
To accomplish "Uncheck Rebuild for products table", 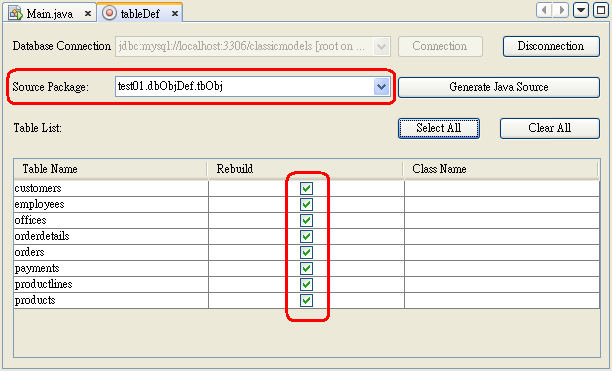I will [306, 300].
